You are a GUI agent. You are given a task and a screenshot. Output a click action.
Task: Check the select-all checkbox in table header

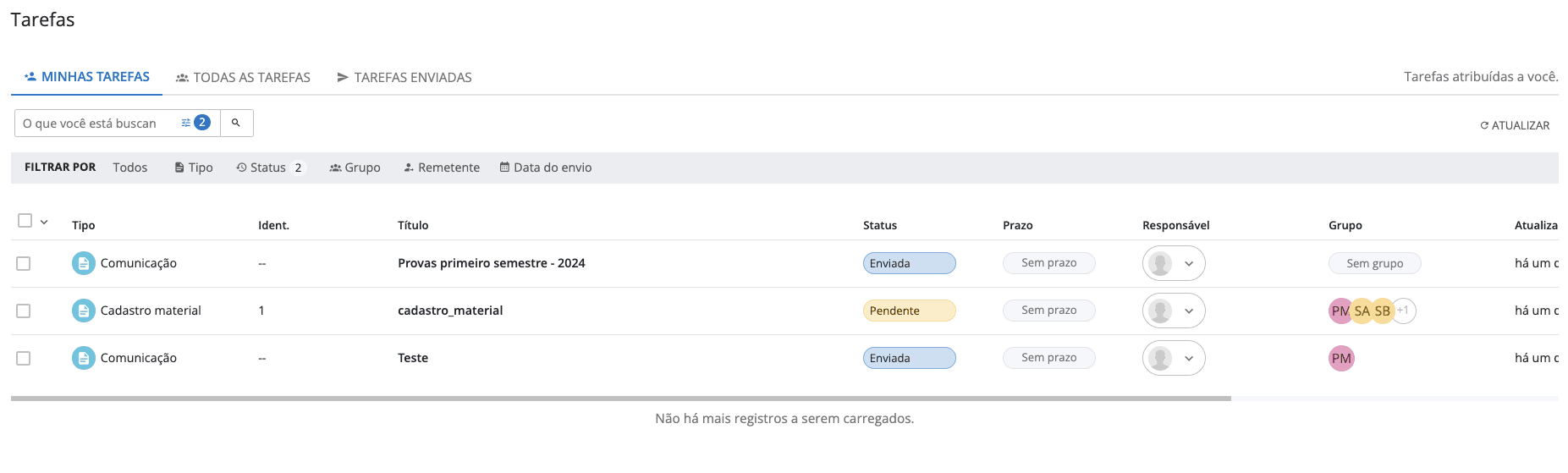point(25,221)
